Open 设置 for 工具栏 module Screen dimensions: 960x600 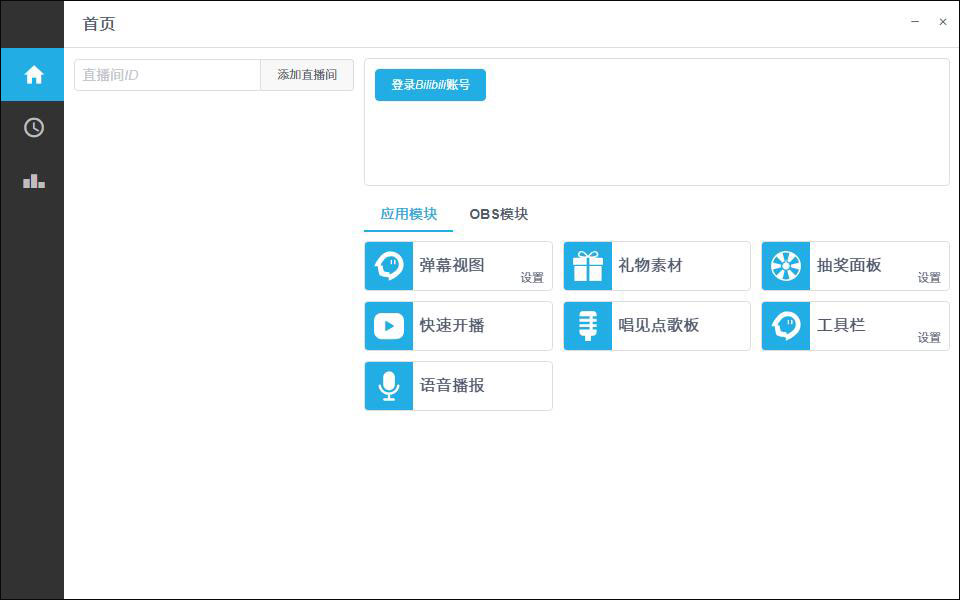pos(929,338)
